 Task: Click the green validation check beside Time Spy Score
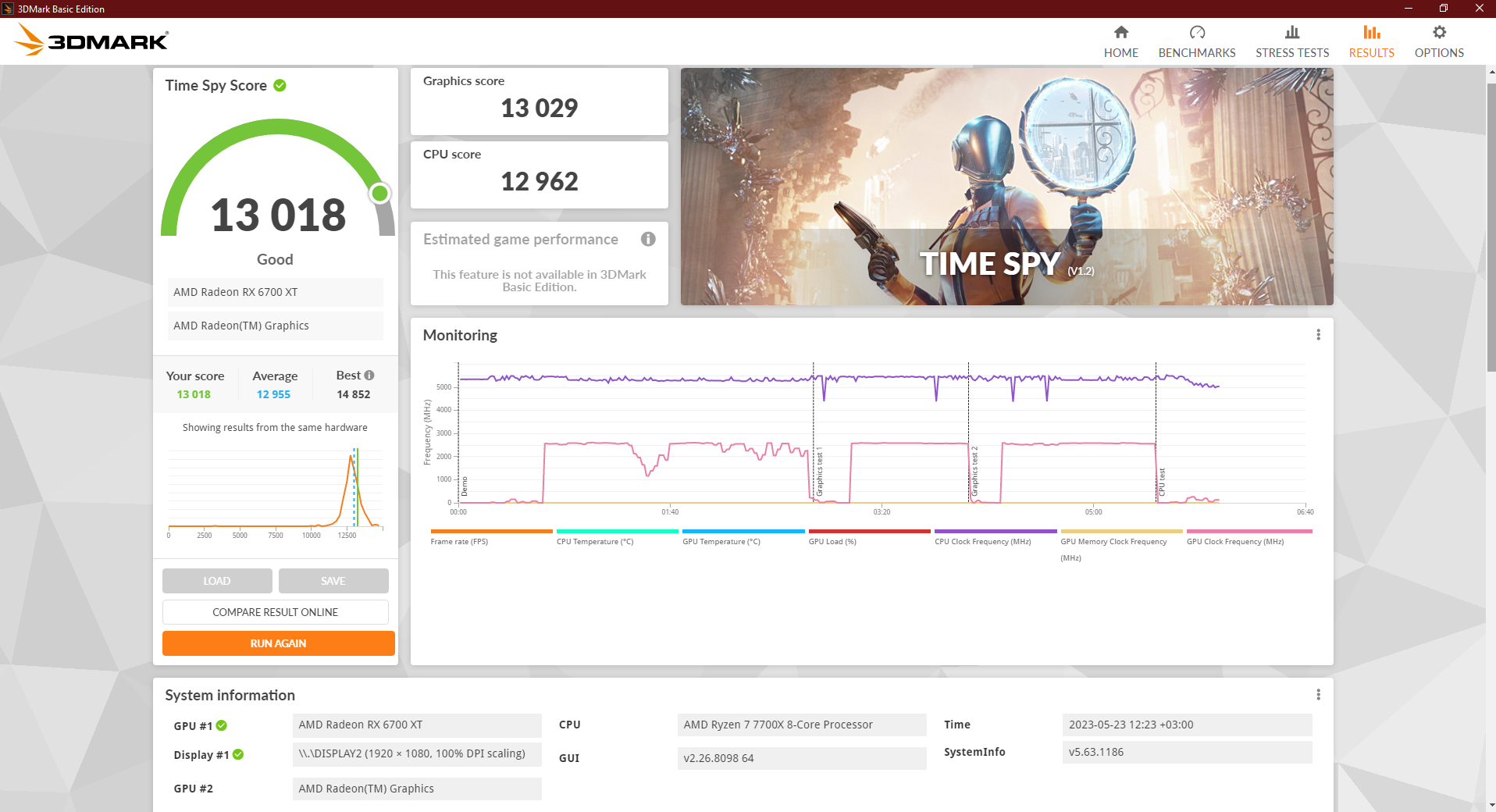(280, 85)
